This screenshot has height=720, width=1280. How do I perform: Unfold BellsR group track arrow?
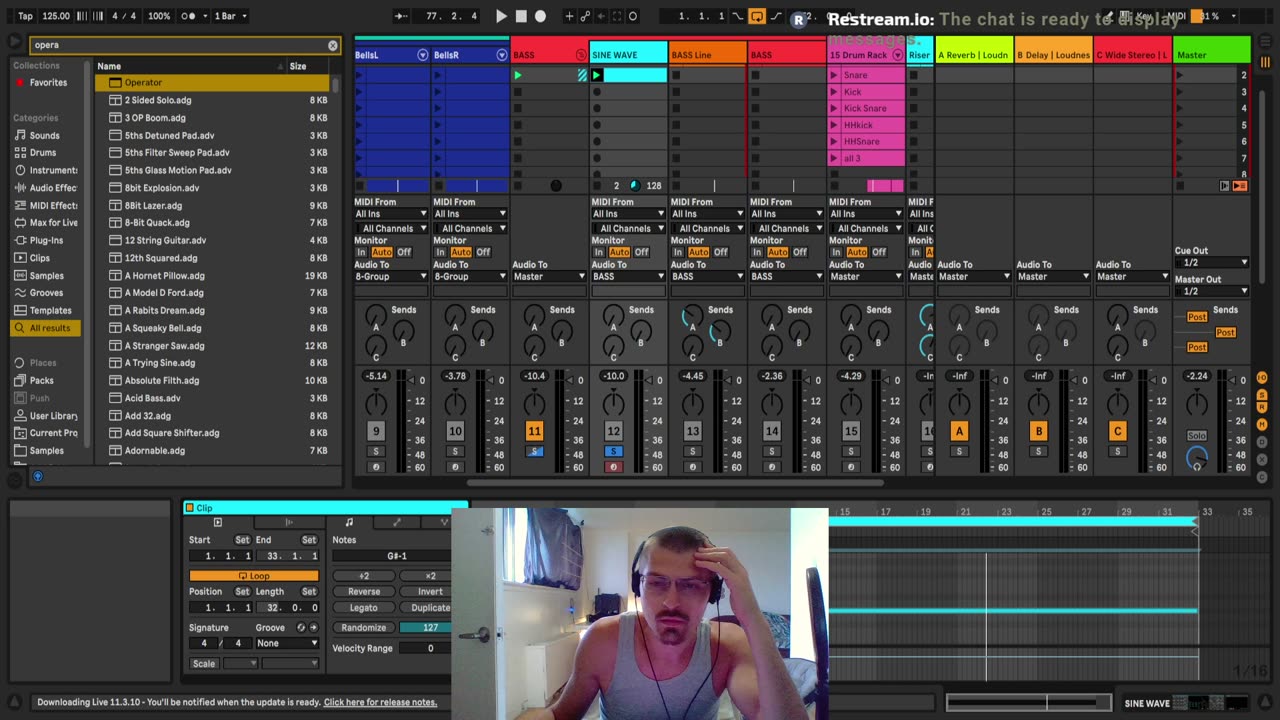coord(502,55)
